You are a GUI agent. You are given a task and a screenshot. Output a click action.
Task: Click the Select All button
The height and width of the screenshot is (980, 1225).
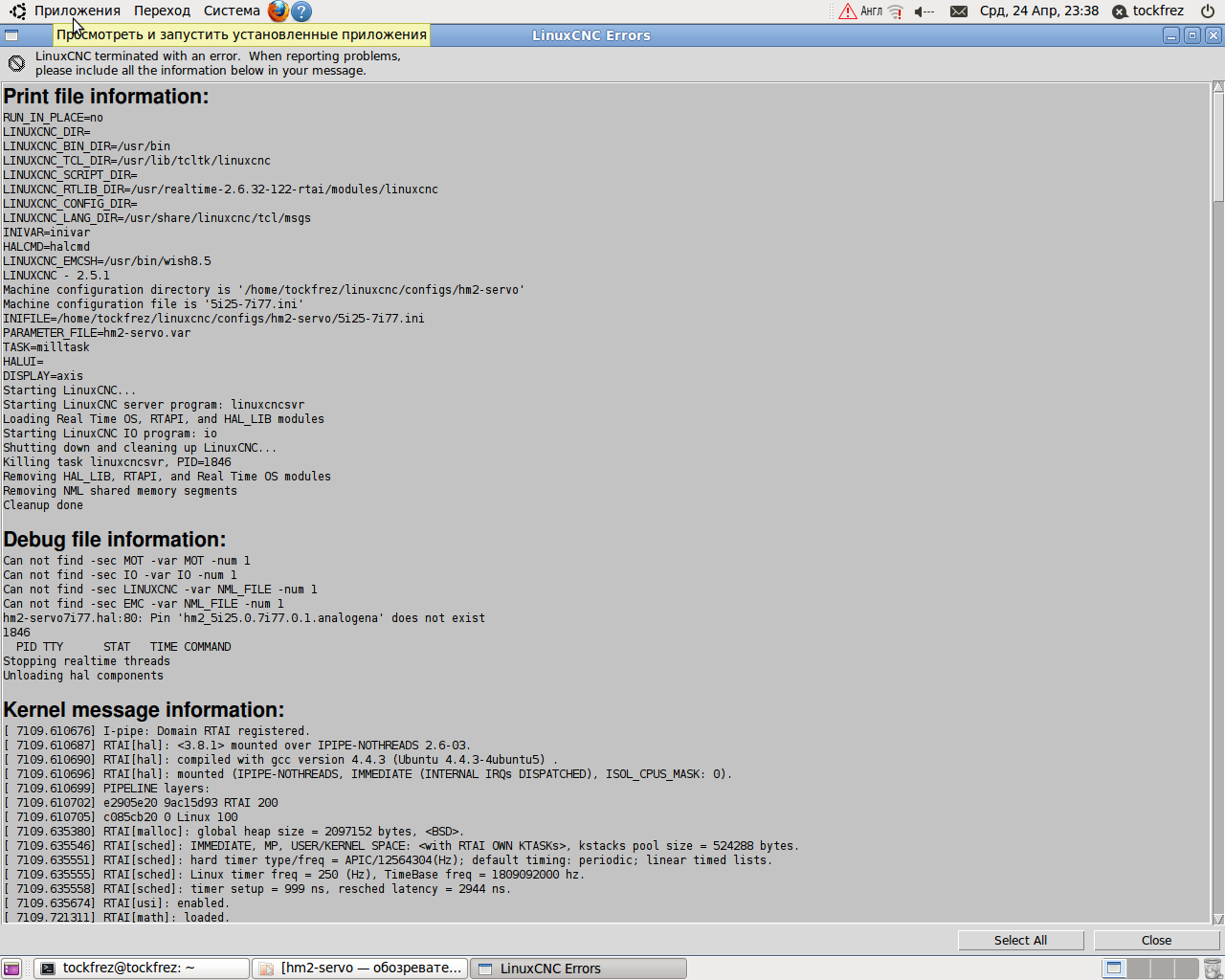pyautogui.click(x=1020, y=941)
